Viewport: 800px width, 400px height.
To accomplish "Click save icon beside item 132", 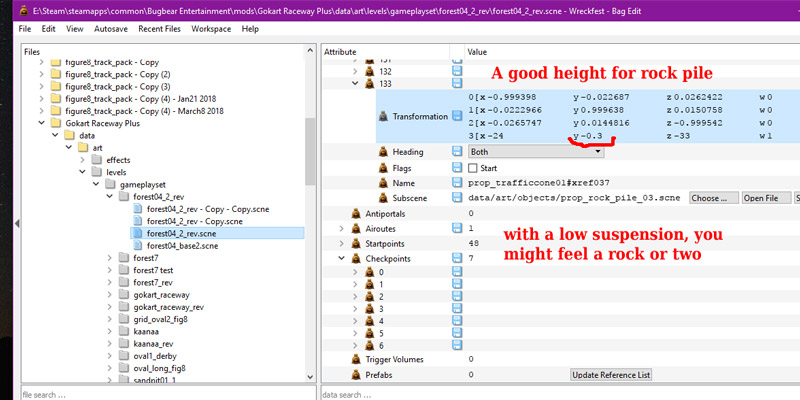I will [457, 71].
